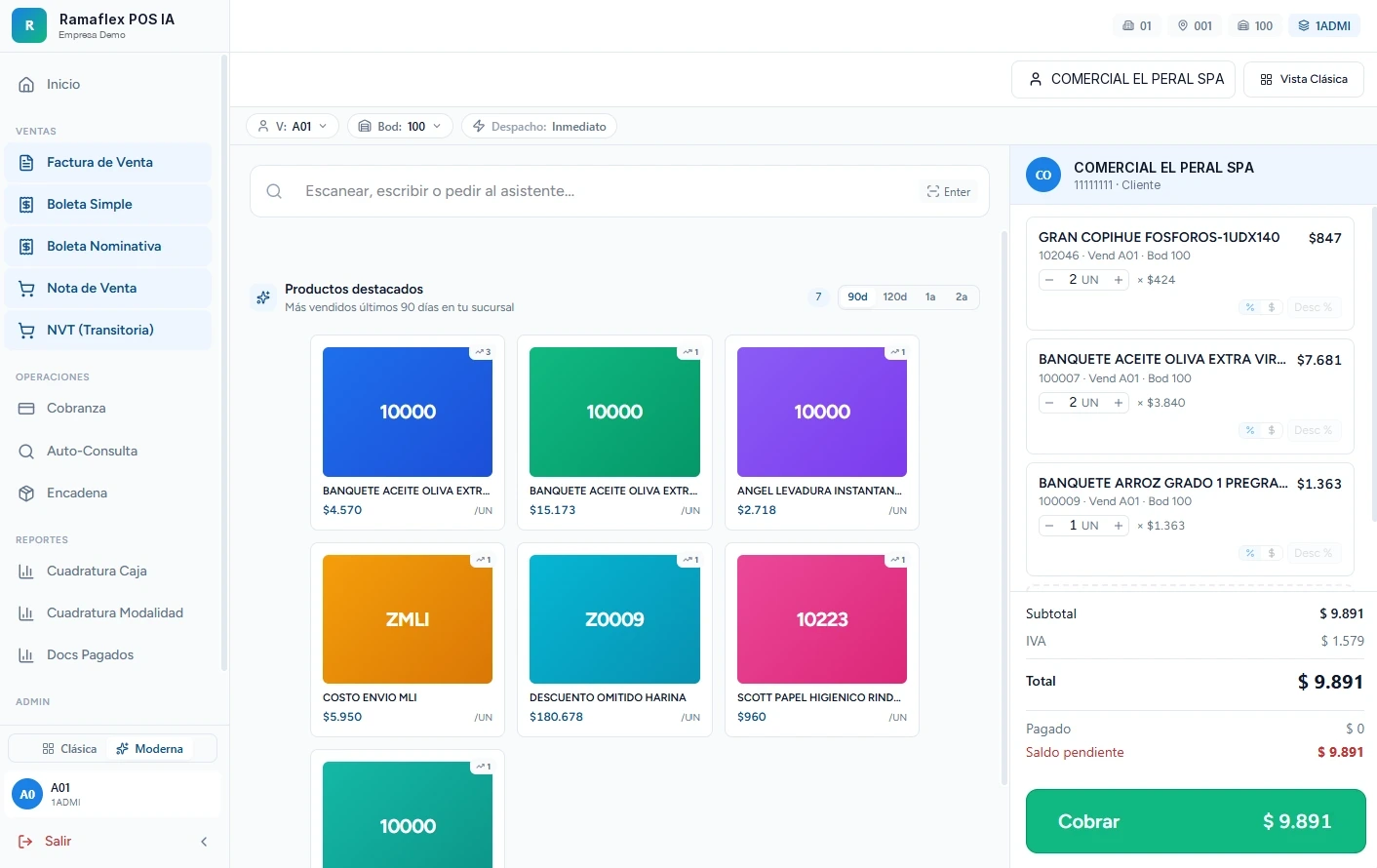Image resolution: width=1377 pixels, height=868 pixels.
Task: Select the 90d period option
Action: tap(857, 297)
